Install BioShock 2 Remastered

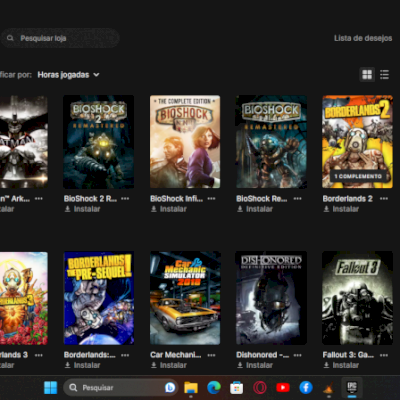tap(82, 209)
